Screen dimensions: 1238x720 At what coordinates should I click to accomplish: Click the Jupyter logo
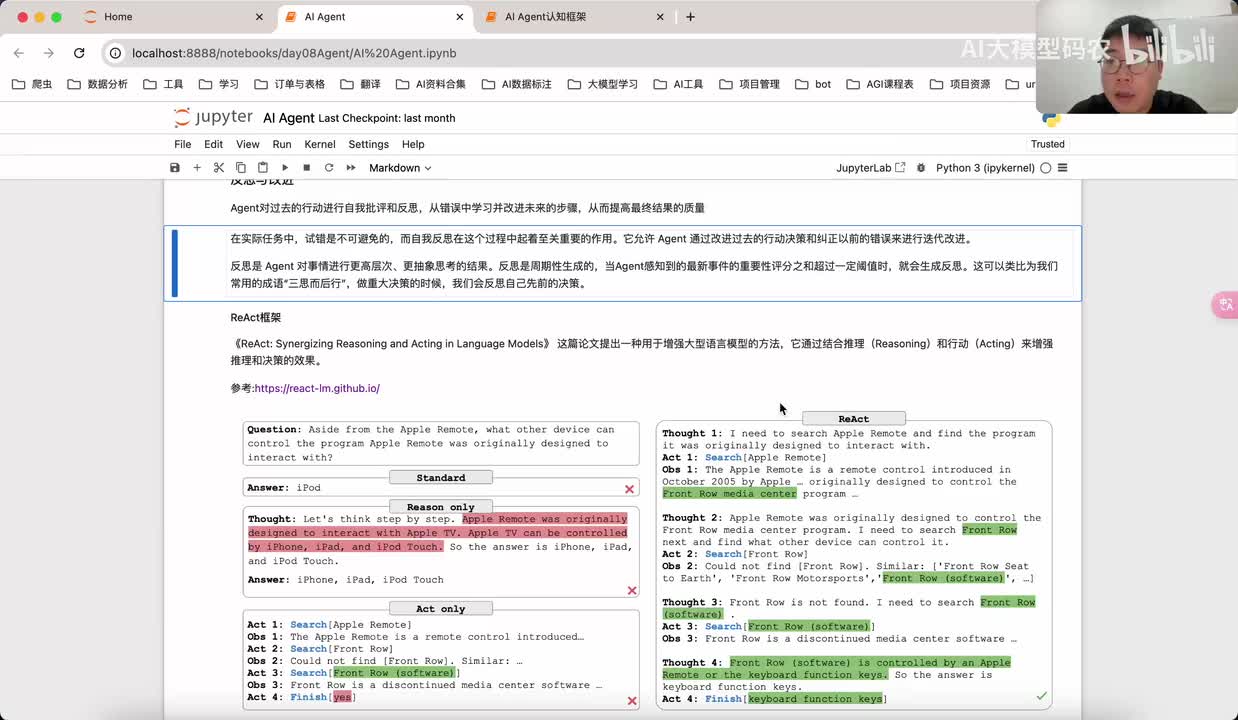tap(213, 117)
